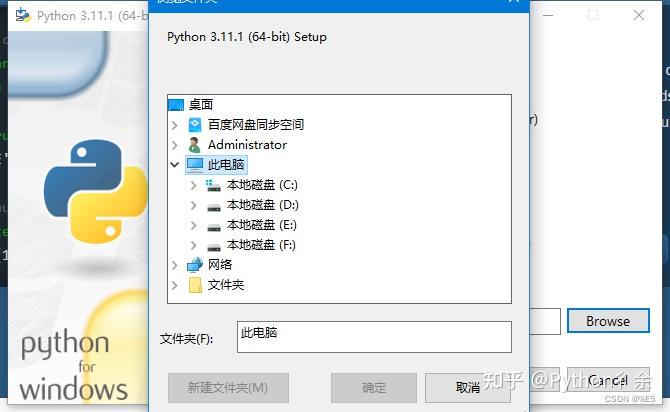Click the Python installer title bar icon
Viewport: 670px width, 412px height.
point(23,15)
